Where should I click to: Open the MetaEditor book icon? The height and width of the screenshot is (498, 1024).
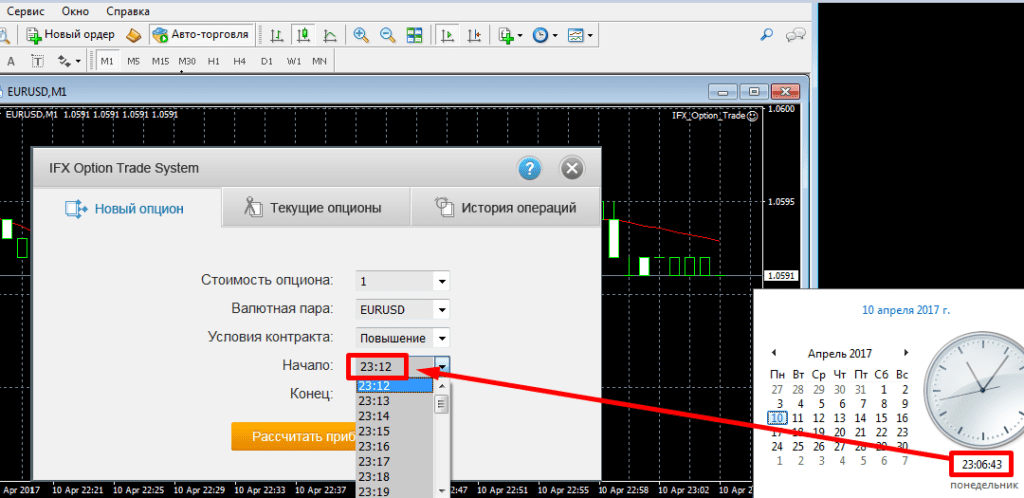pyautogui.click(x=134, y=35)
